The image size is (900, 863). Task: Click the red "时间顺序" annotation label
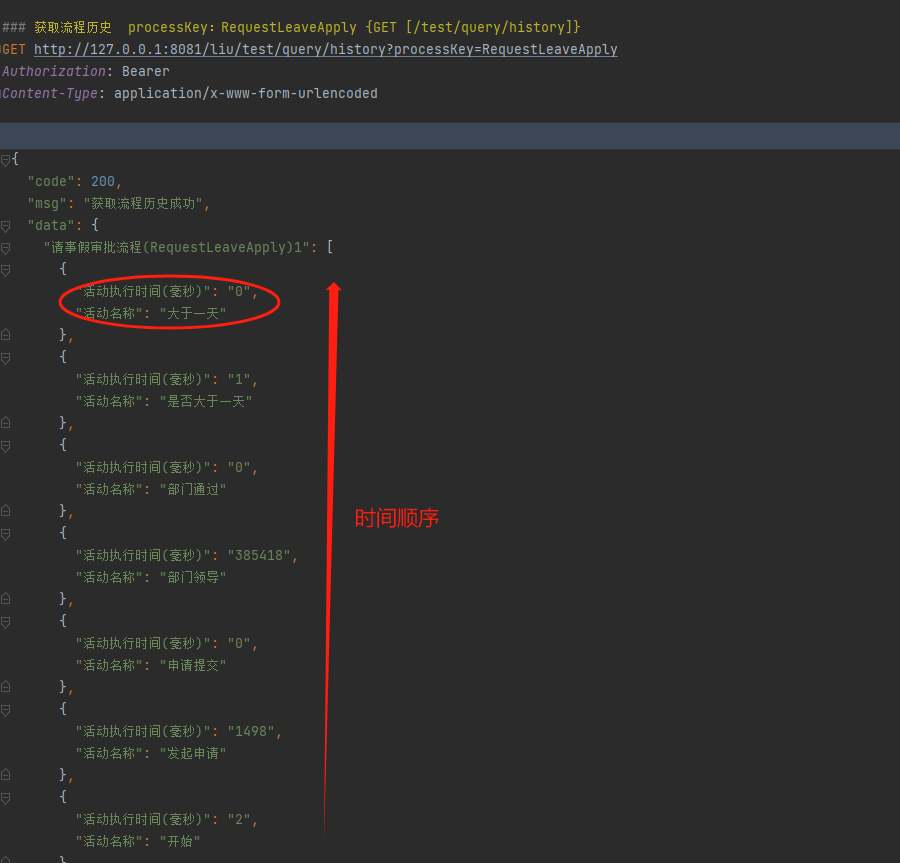point(397,518)
